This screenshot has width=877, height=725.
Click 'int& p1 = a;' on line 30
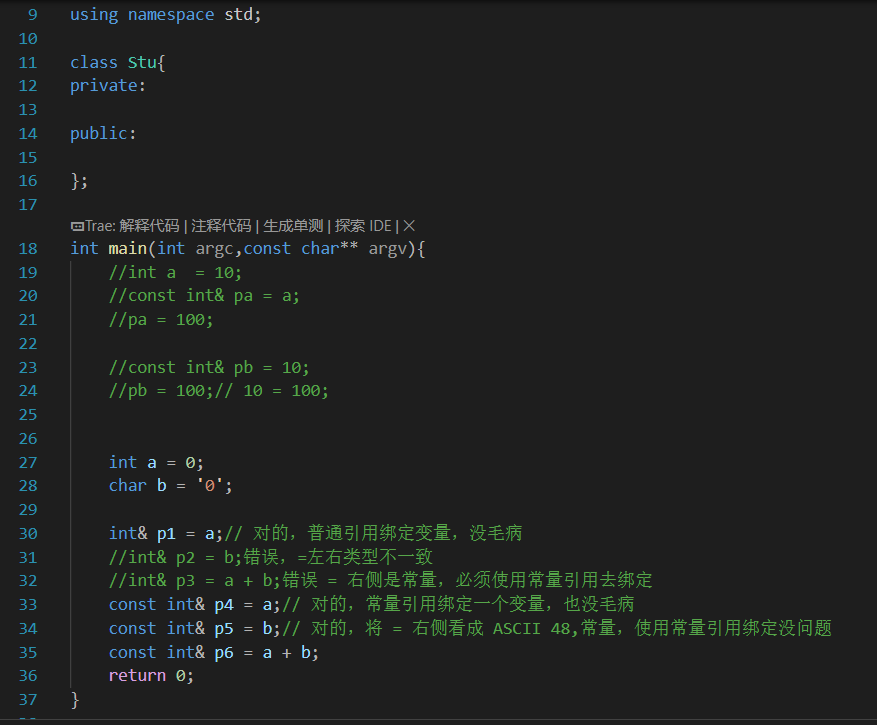tap(166, 534)
